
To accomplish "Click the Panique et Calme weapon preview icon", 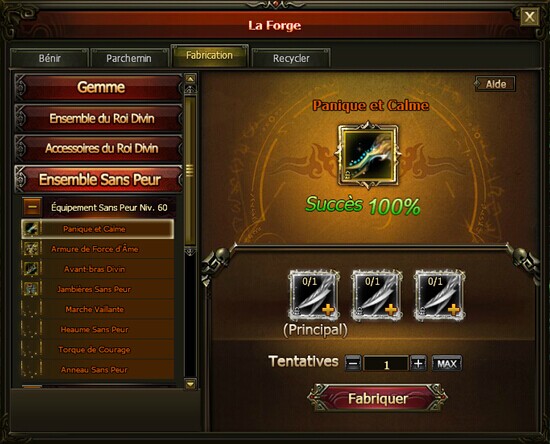I will click(368, 155).
